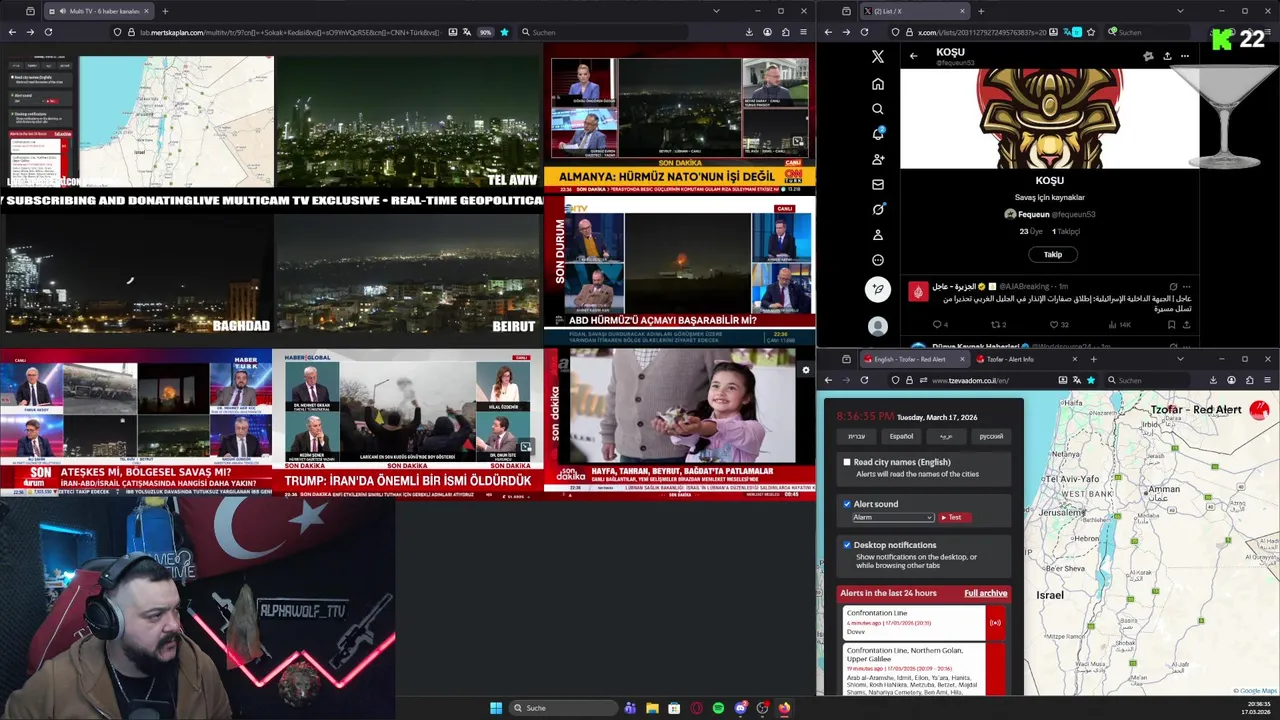Viewport: 1280px width, 720px height.
Task: Repost the AJABreaking post
Action: 996,325
